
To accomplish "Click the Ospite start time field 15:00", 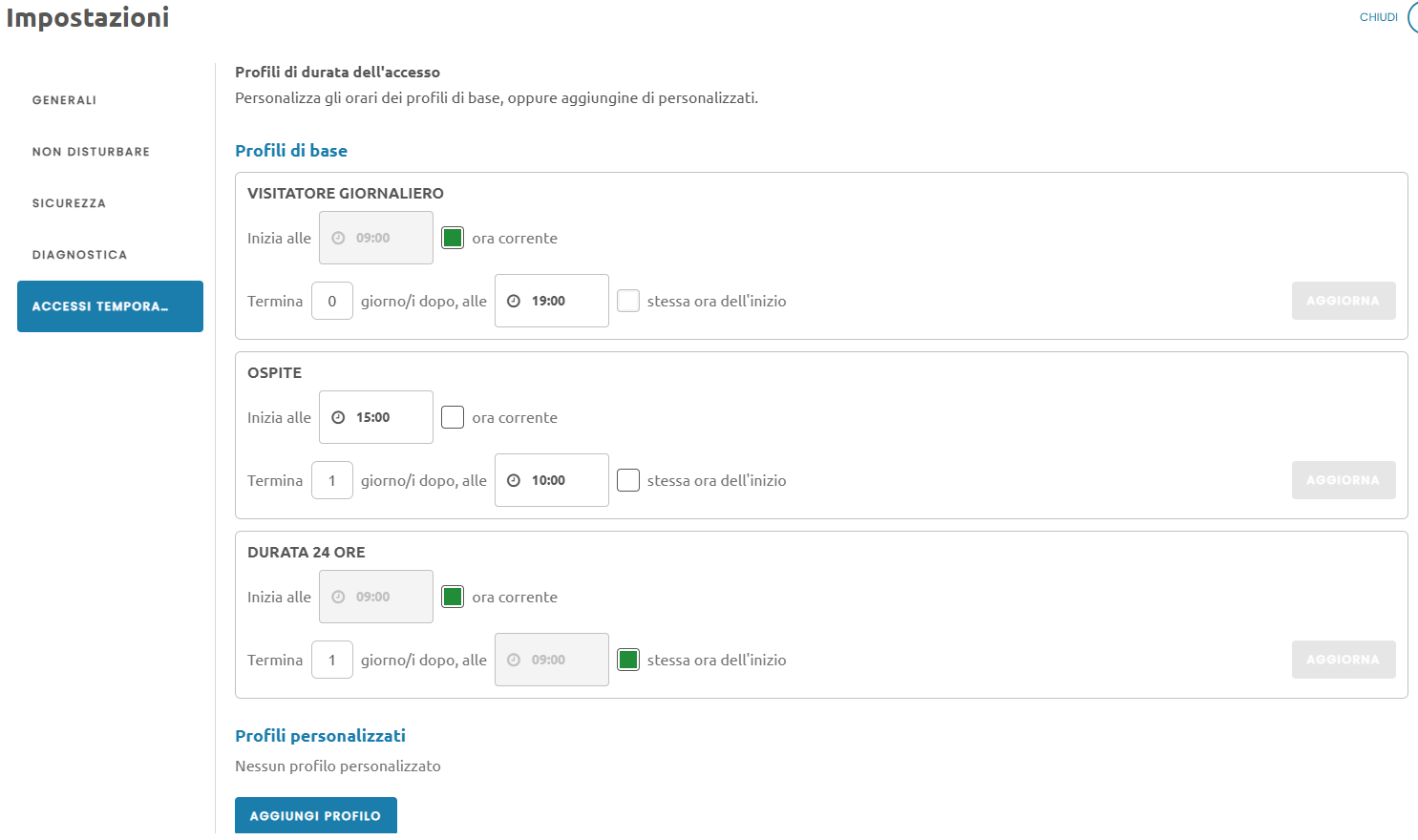I will pos(376,417).
